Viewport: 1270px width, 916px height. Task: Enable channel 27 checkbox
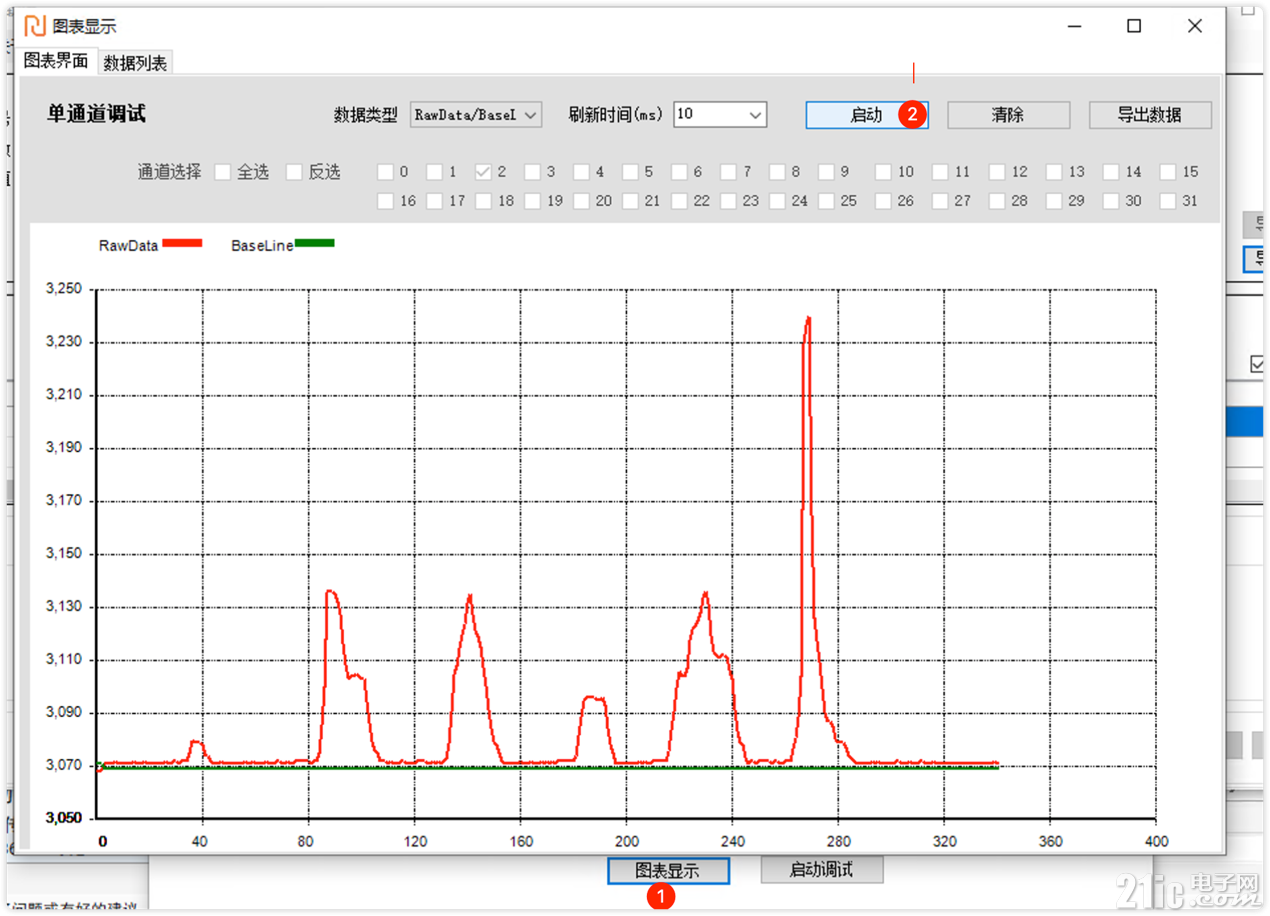pos(940,201)
